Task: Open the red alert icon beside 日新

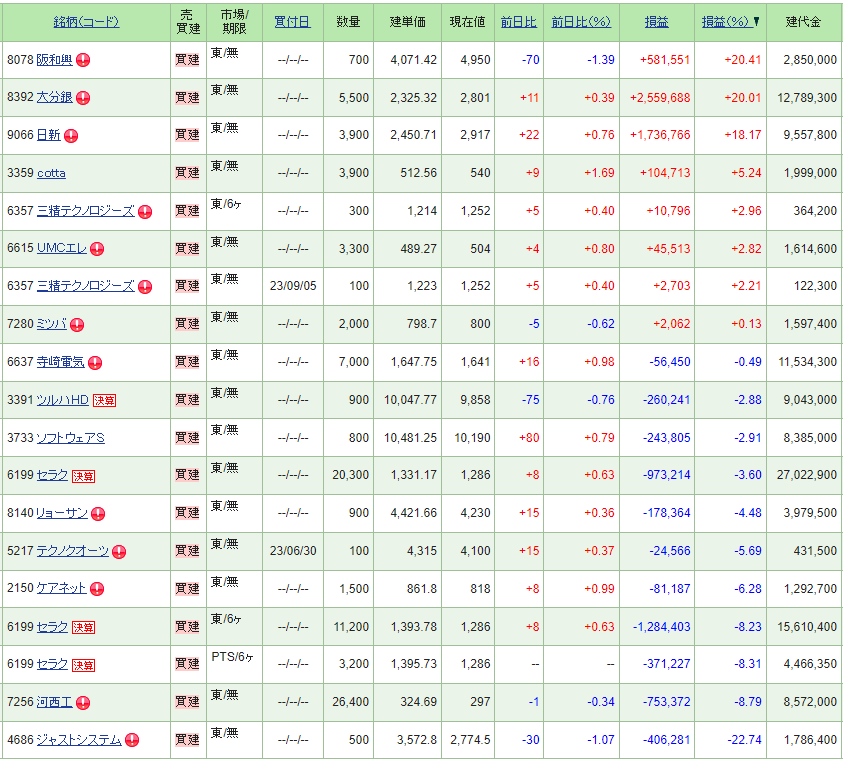Action: point(71,135)
